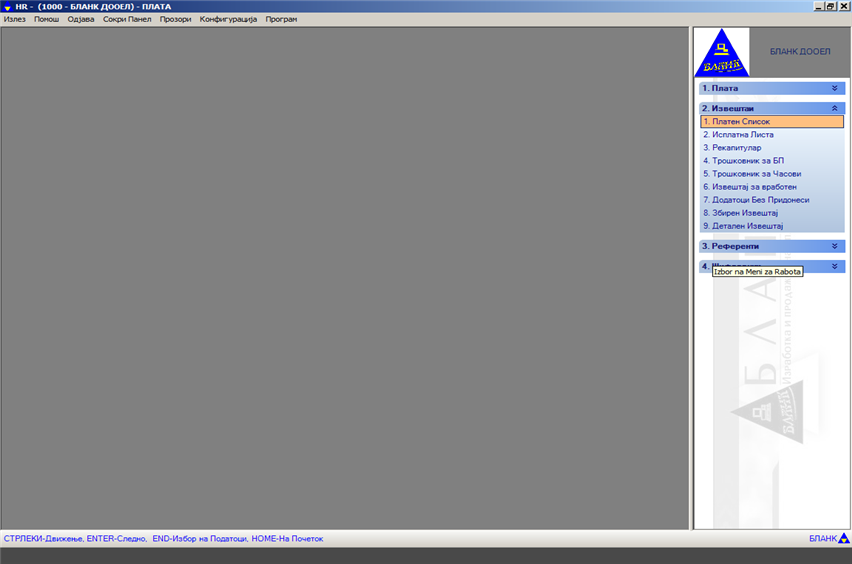The height and width of the screenshot is (564, 852).
Task: Expand the 3. Референти section chevron
Action: tap(834, 246)
